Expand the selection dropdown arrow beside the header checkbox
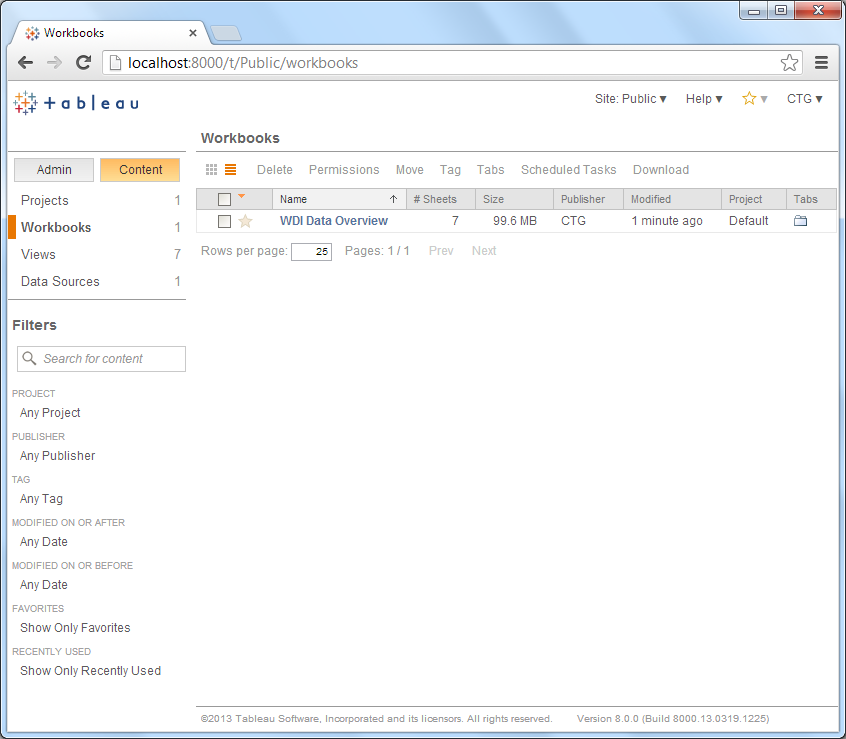 point(241,198)
